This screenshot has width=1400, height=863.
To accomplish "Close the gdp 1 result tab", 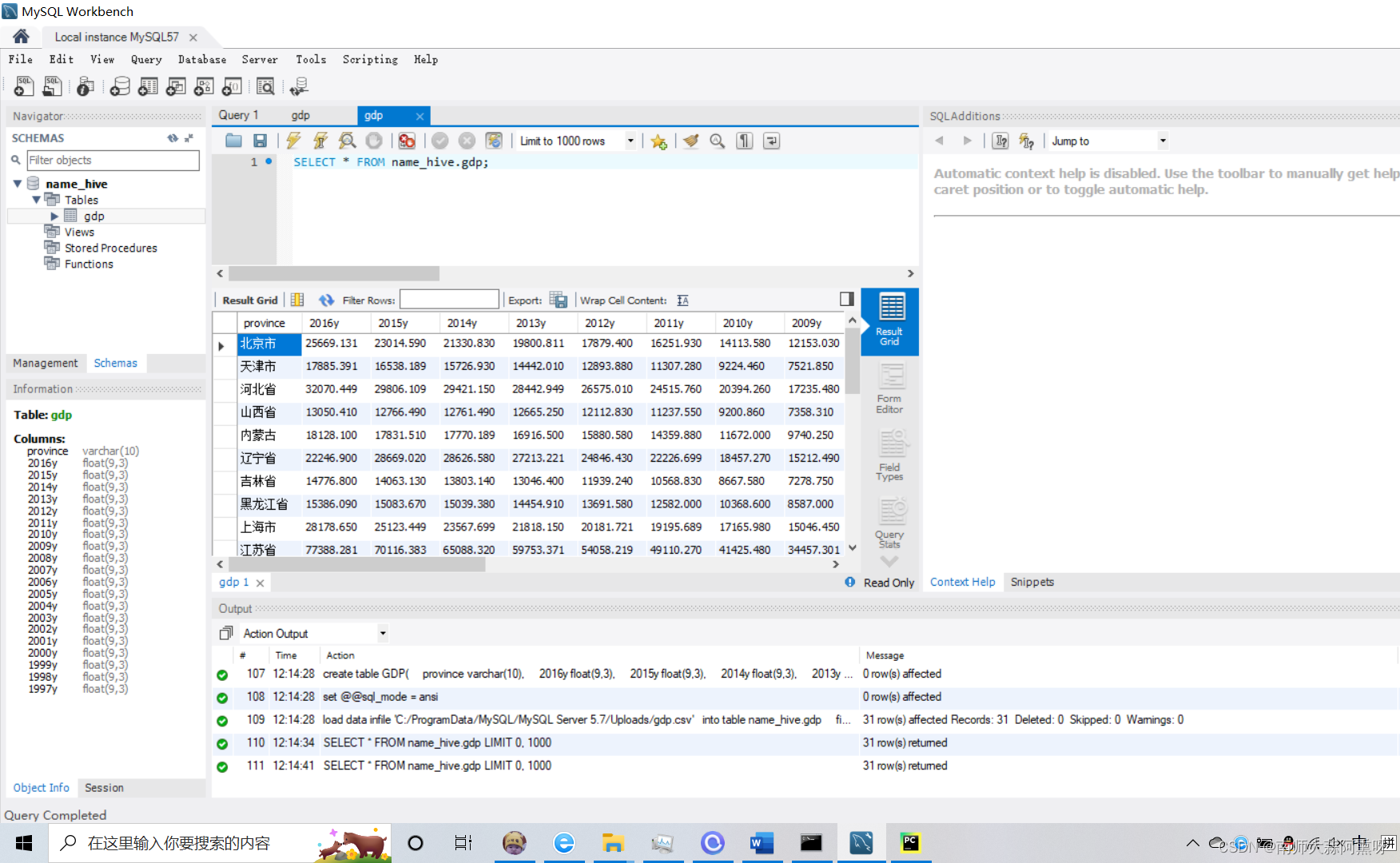I will 260,583.
